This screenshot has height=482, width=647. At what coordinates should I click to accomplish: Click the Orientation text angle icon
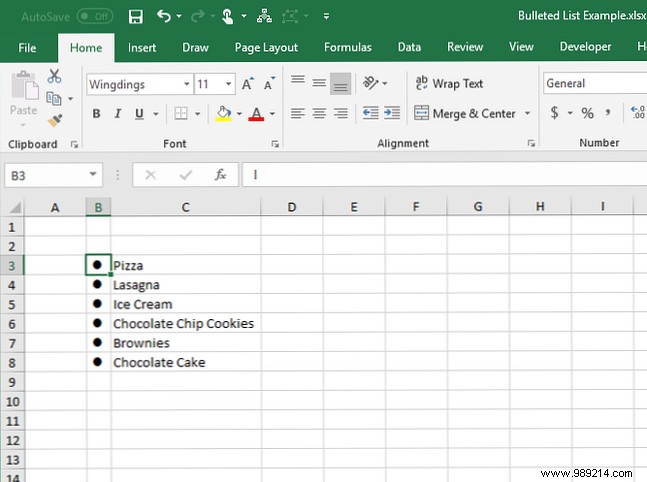pos(371,83)
